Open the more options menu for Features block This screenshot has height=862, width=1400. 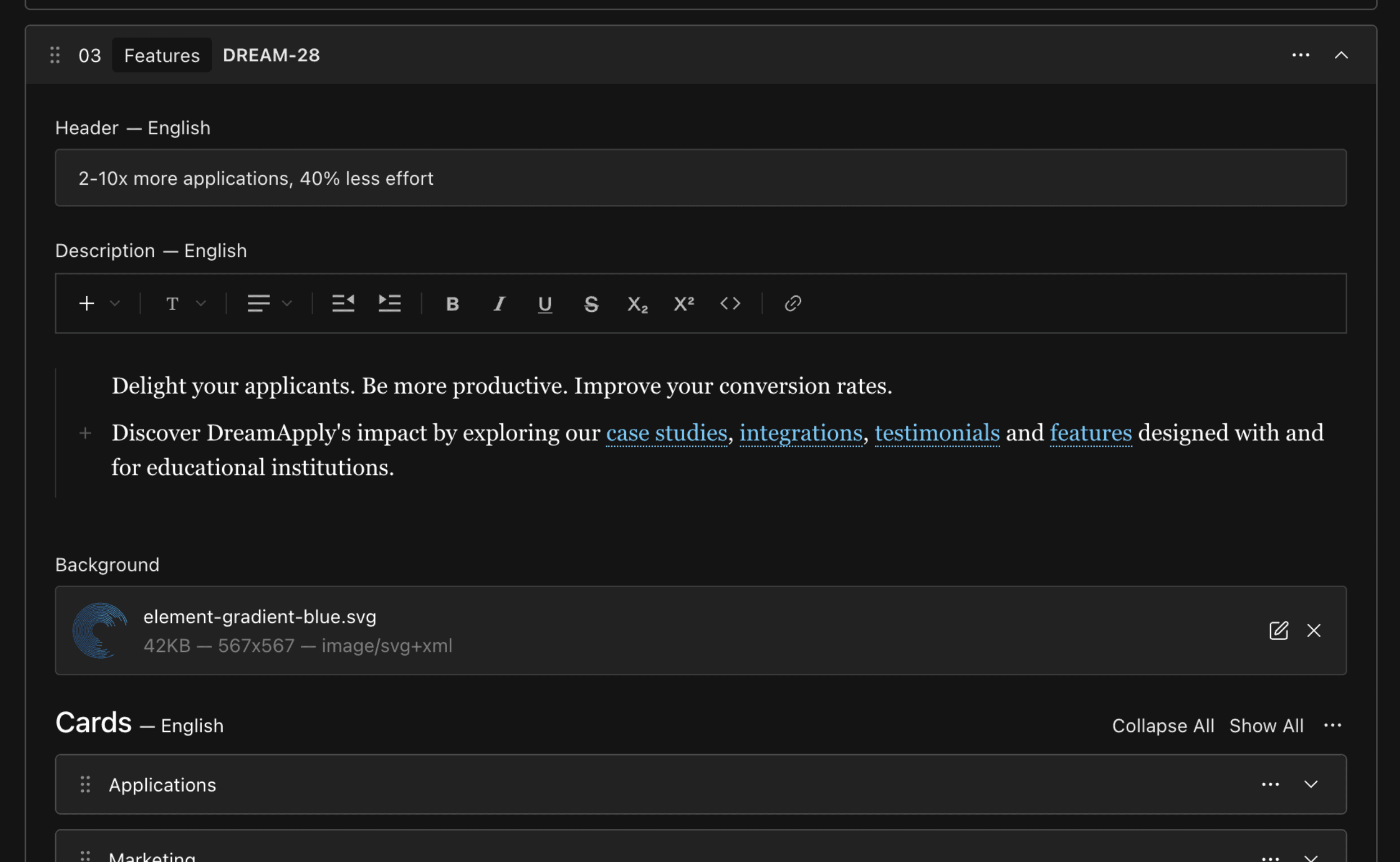point(1300,55)
